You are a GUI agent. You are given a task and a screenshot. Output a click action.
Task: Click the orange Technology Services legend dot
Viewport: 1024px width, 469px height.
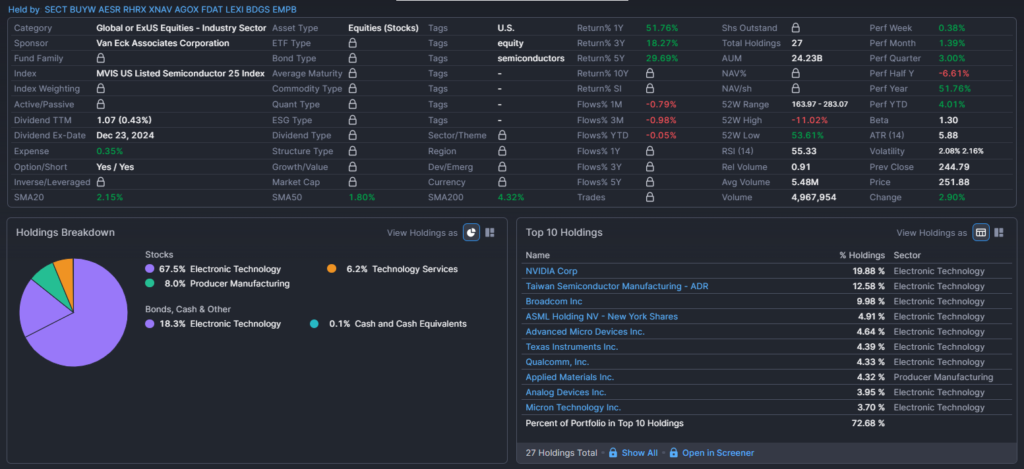coord(332,269)
